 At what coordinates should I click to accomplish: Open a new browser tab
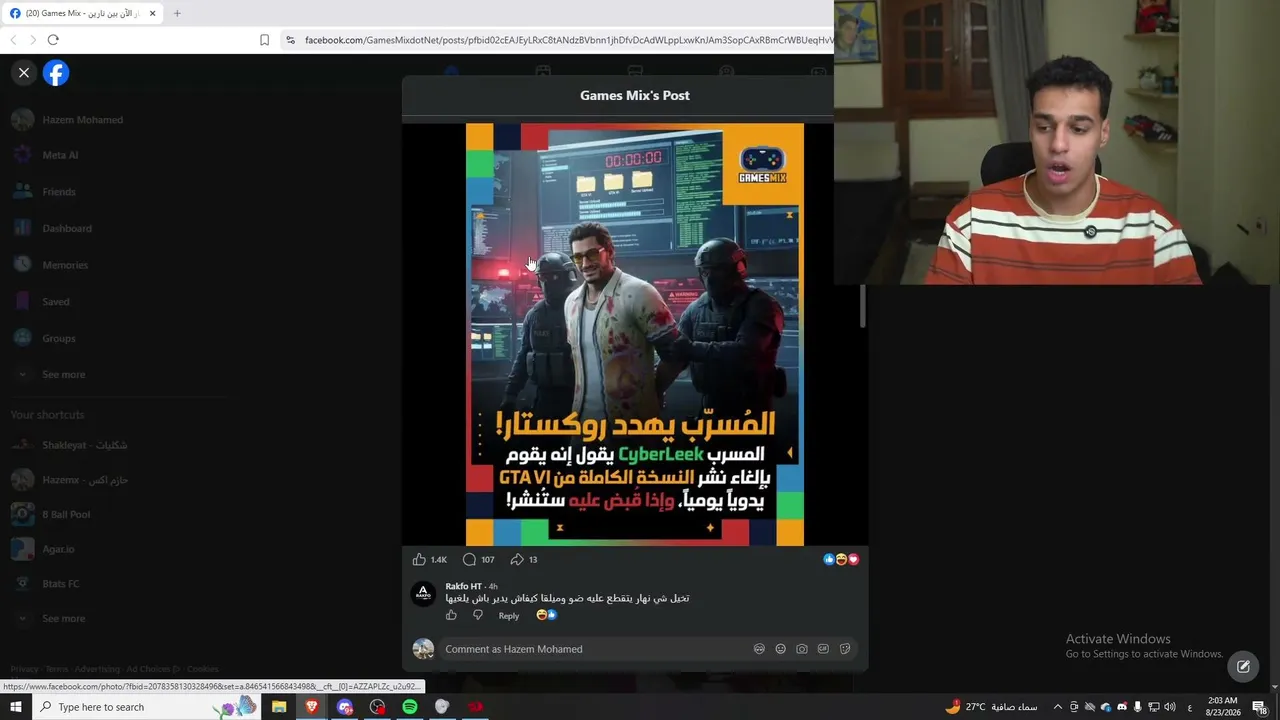click(x=177, y=14)
